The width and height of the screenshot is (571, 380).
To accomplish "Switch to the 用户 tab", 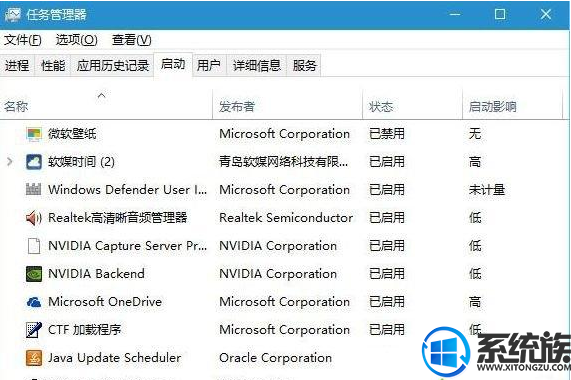I will 209,66.
